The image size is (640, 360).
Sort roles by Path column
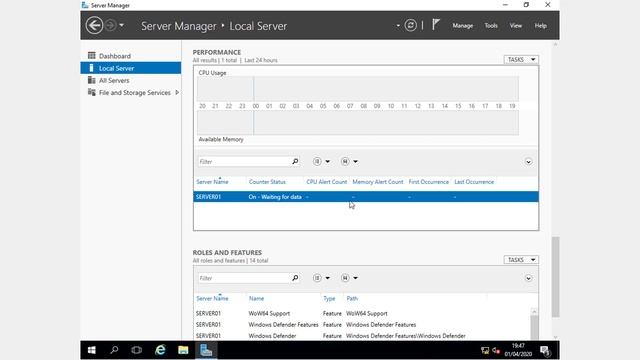point(352,299)
